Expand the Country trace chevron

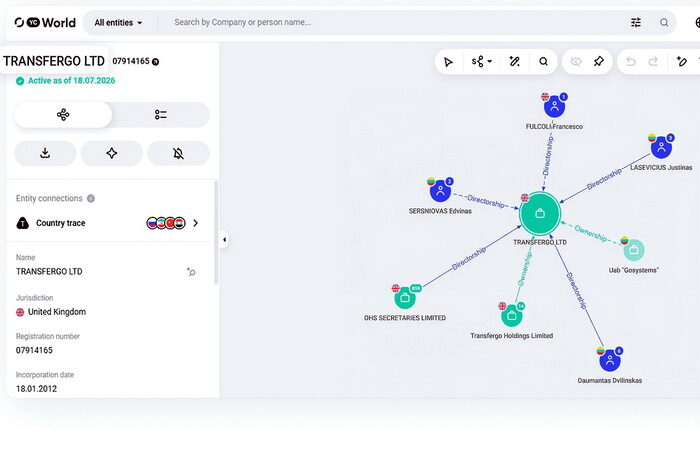[196, 223]
